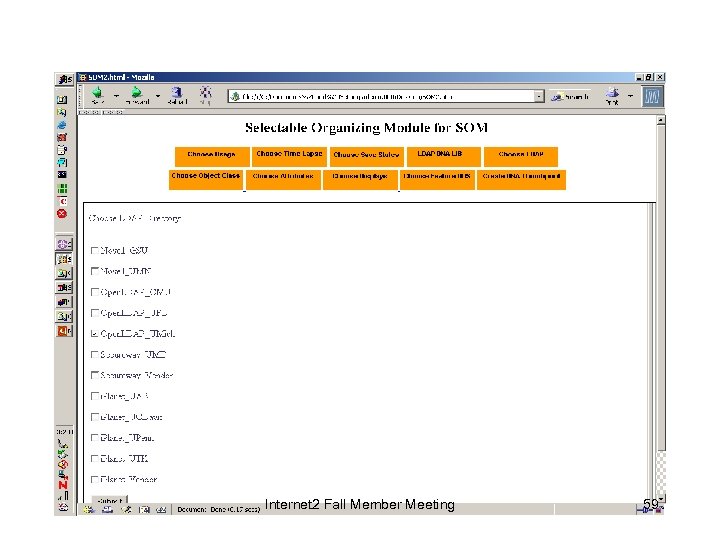720x540 pixels.
Task: Toggle the OpenLDAP_CMU checkbox
Action: [x=95, y=292]
